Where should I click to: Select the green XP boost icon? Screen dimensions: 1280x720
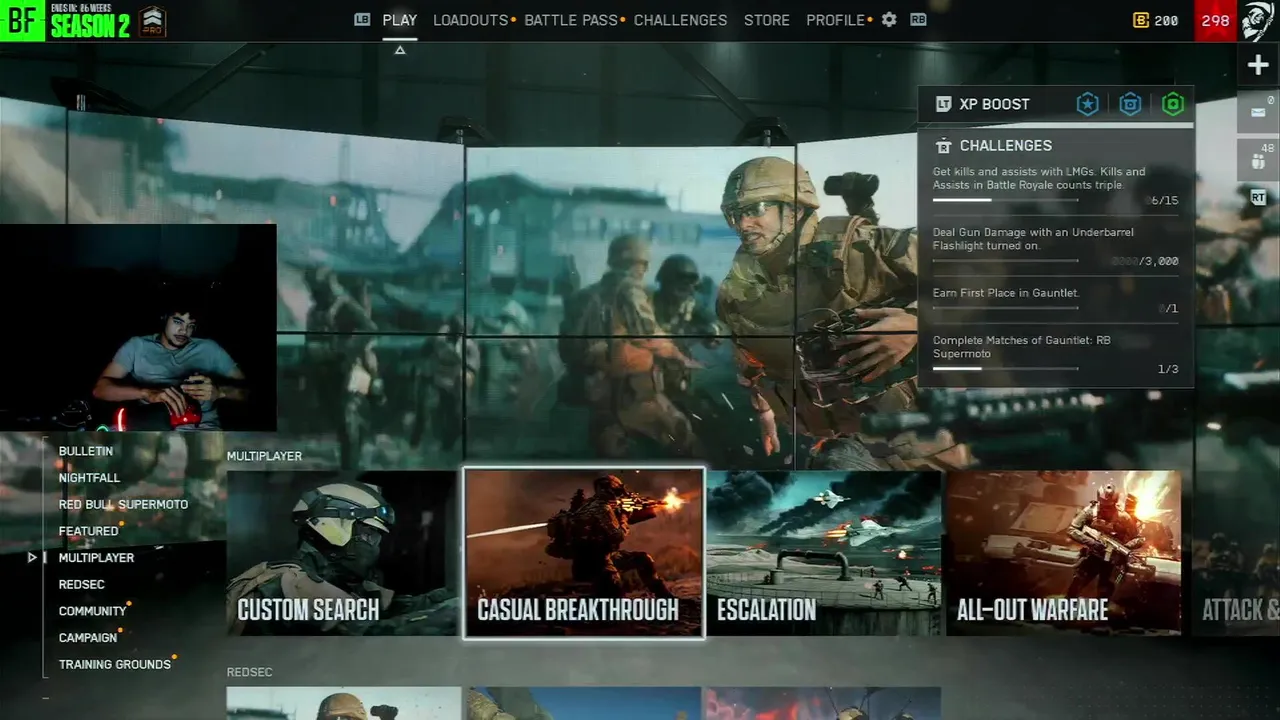tap(1173, 104)
